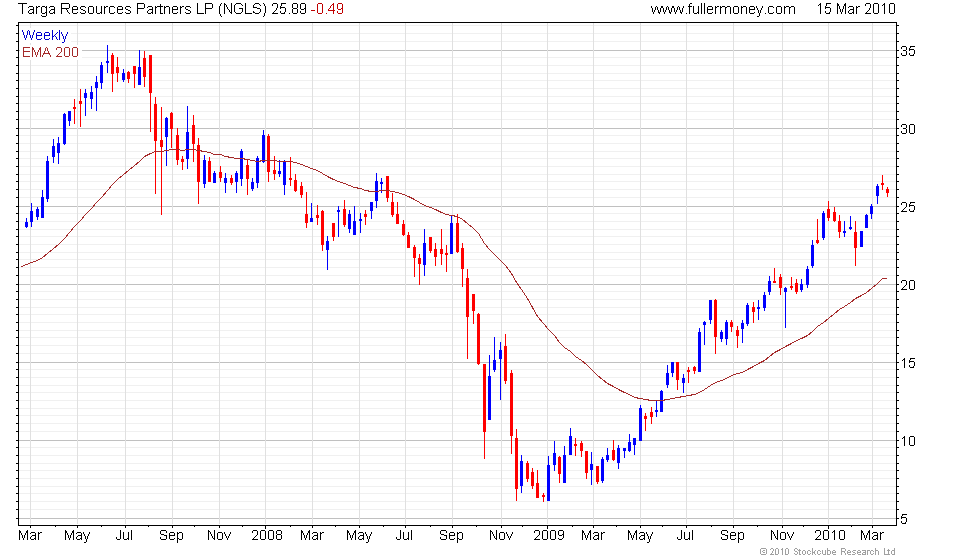Click the '2008' year label on time axis
This screenshot has width=980, height=560.
(x=267, y=536)
